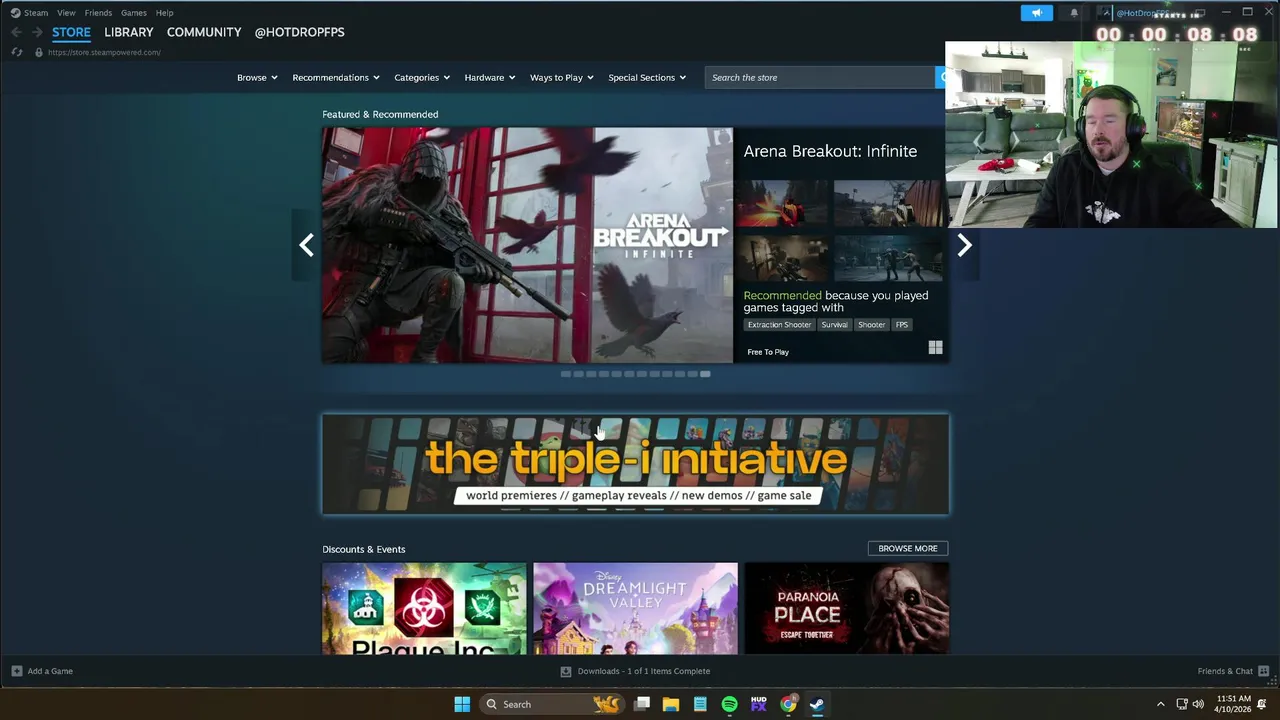This screenshot has width=1280, height=720.
Task: Open File Explorer from the taskbar
Action: point(671,704)
